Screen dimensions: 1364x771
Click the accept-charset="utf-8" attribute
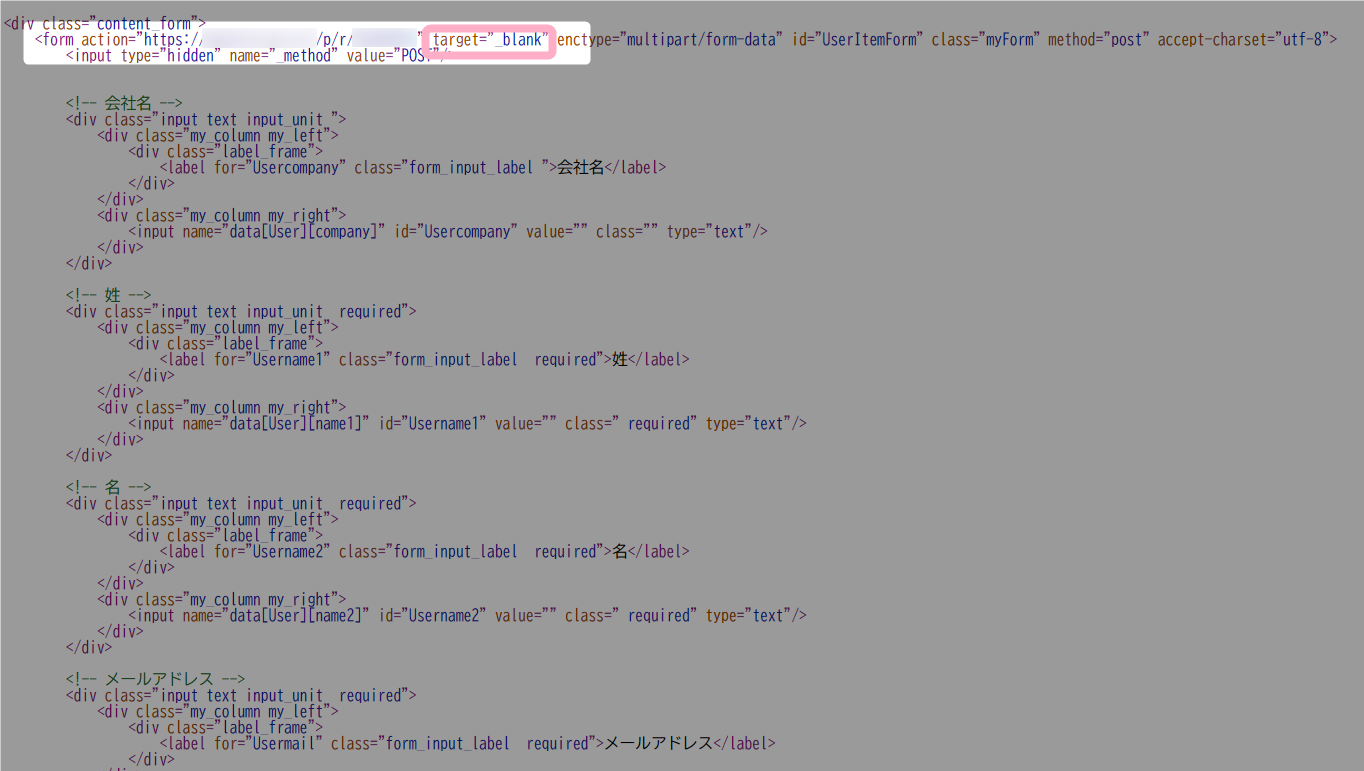(x=1242, y=40)
